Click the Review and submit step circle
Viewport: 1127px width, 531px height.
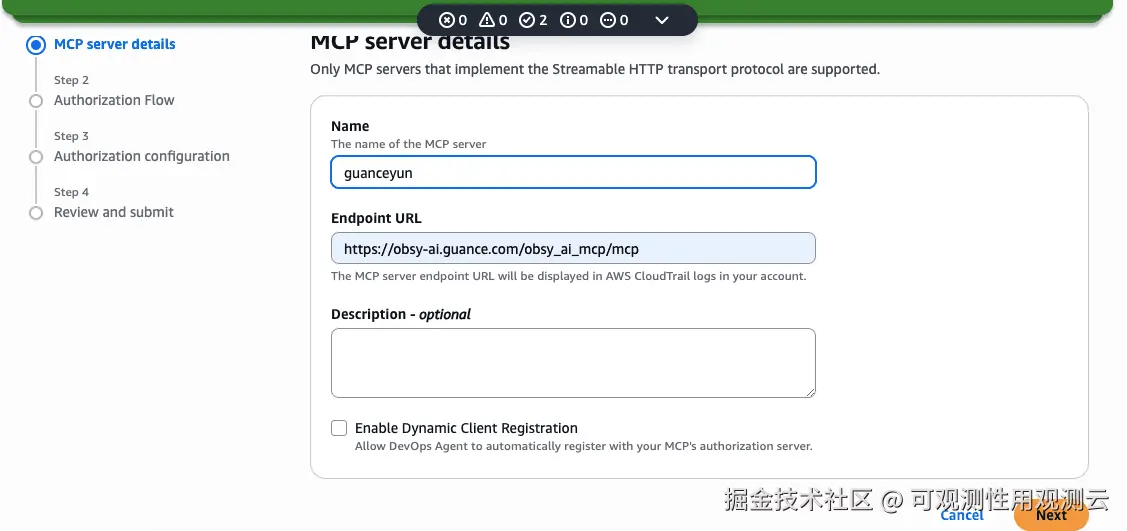tap(36, 213)
